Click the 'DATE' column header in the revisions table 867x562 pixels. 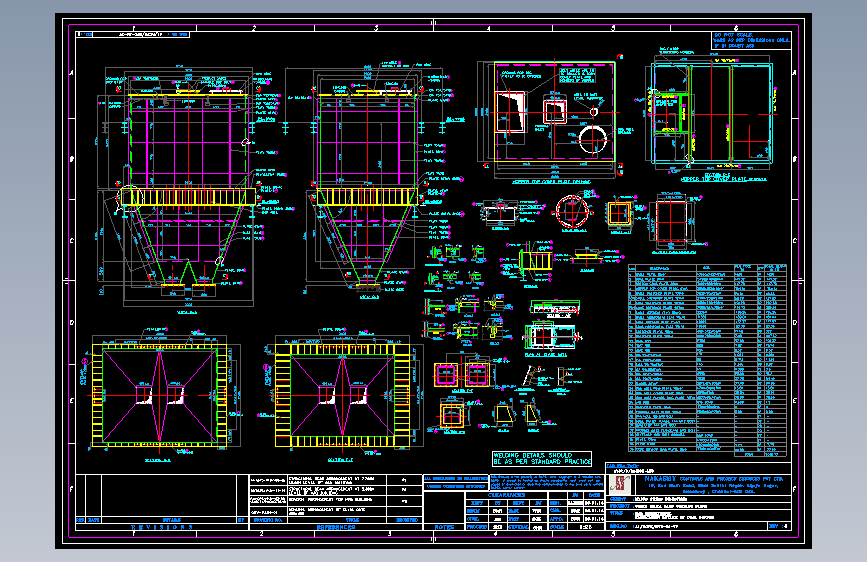(x=94, y=521)
